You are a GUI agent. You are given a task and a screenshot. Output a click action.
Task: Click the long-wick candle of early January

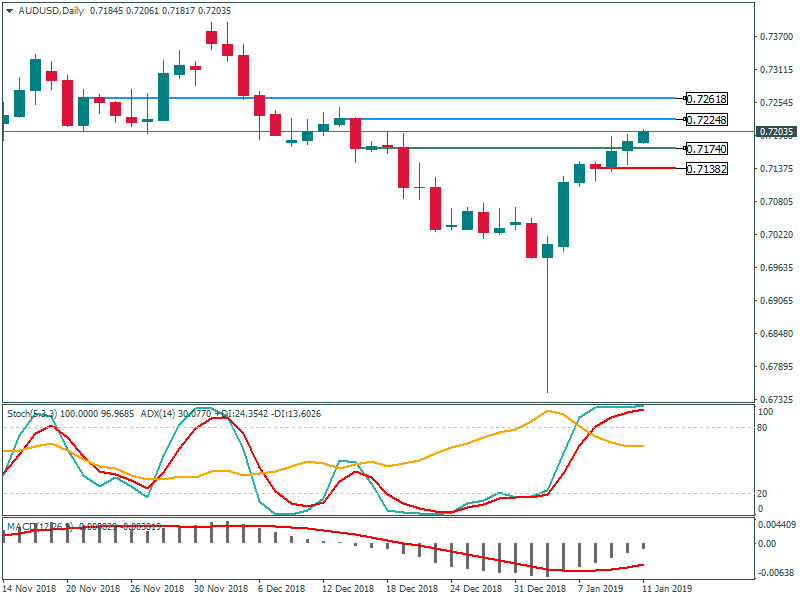point(547,314)
